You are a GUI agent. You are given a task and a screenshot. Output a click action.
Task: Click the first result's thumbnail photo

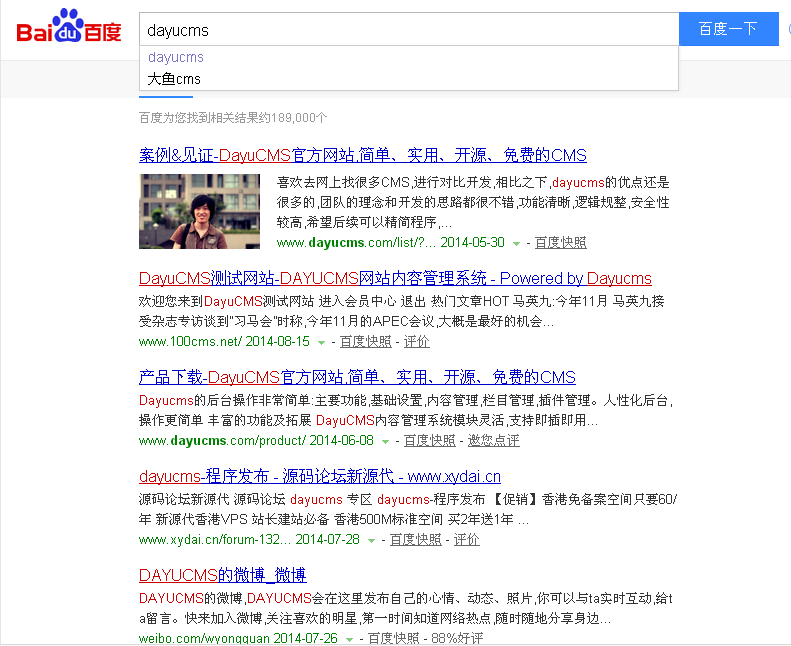[199, 211]
